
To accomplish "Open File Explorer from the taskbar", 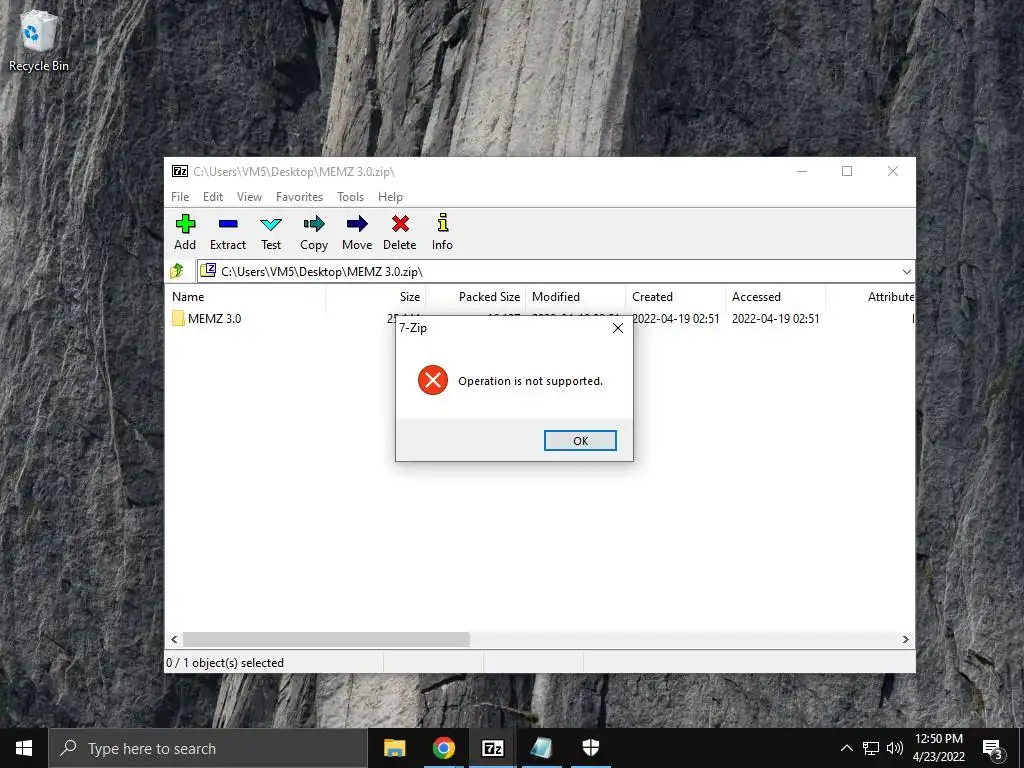I will [x=394, y=748].
